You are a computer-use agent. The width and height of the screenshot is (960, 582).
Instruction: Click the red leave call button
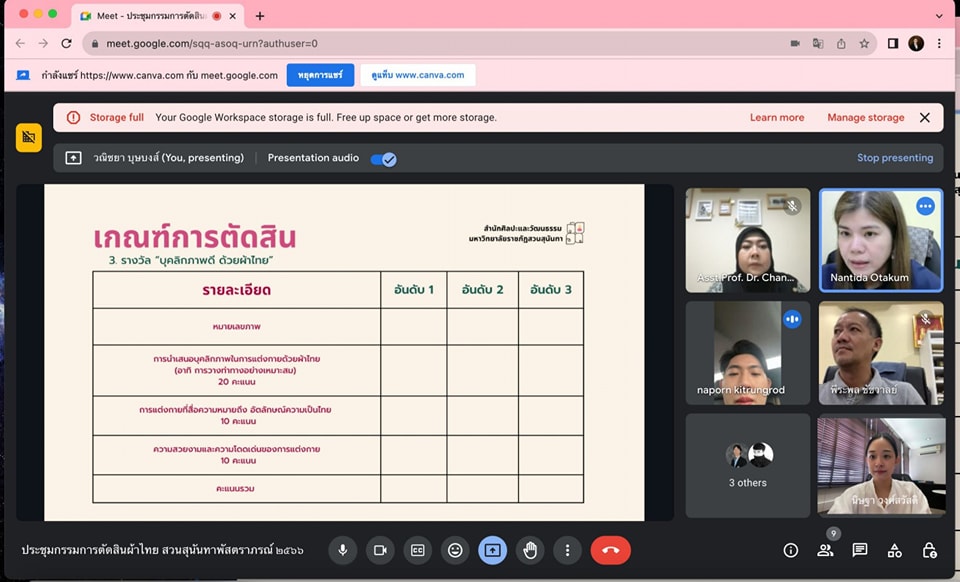pyautogui.click(x=610, y=550)
